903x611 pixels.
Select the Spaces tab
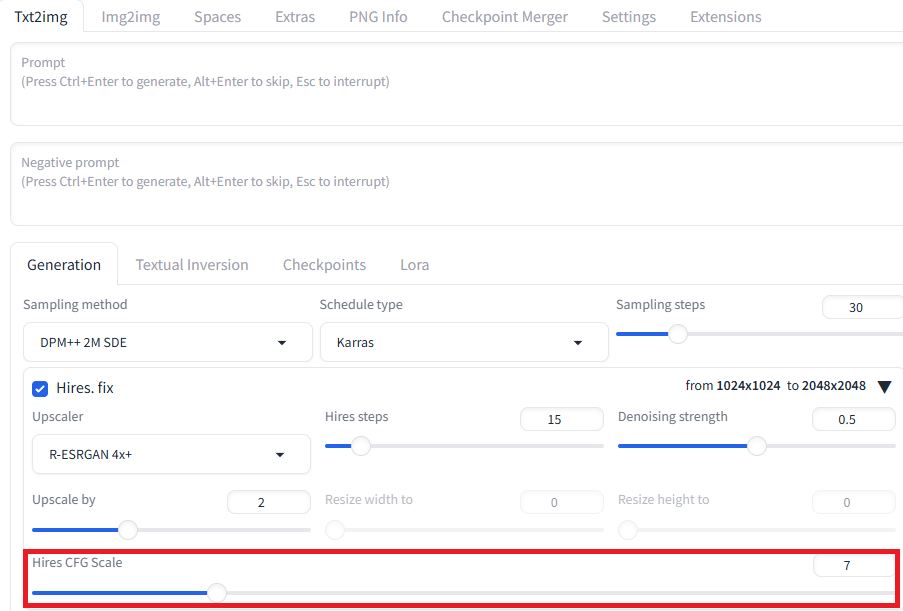pyautogui.click(x=218, y=17)
